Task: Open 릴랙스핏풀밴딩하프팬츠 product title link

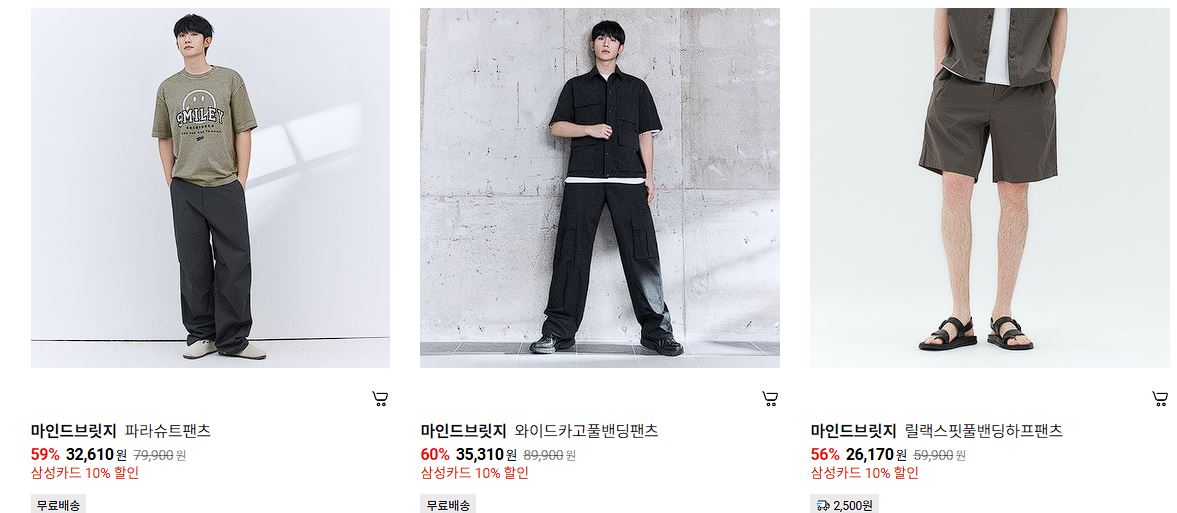Action: point(983,431)
